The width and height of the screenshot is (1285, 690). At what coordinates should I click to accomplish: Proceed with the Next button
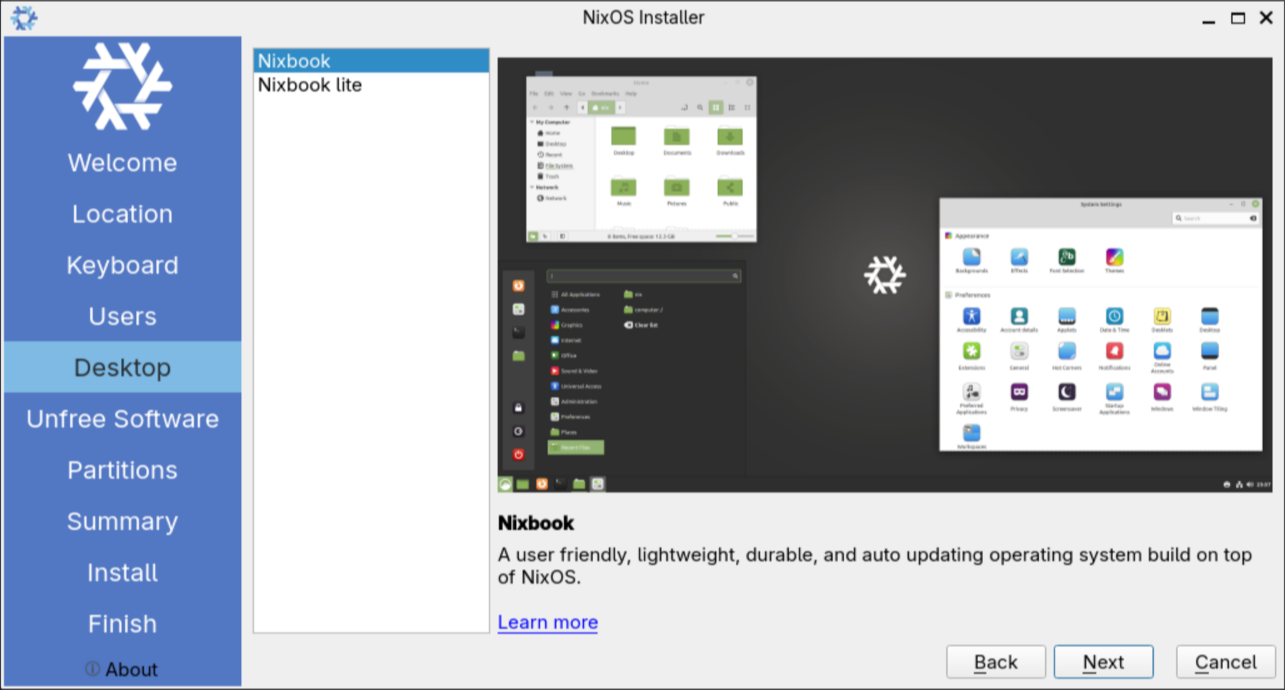click(1103, 662)
